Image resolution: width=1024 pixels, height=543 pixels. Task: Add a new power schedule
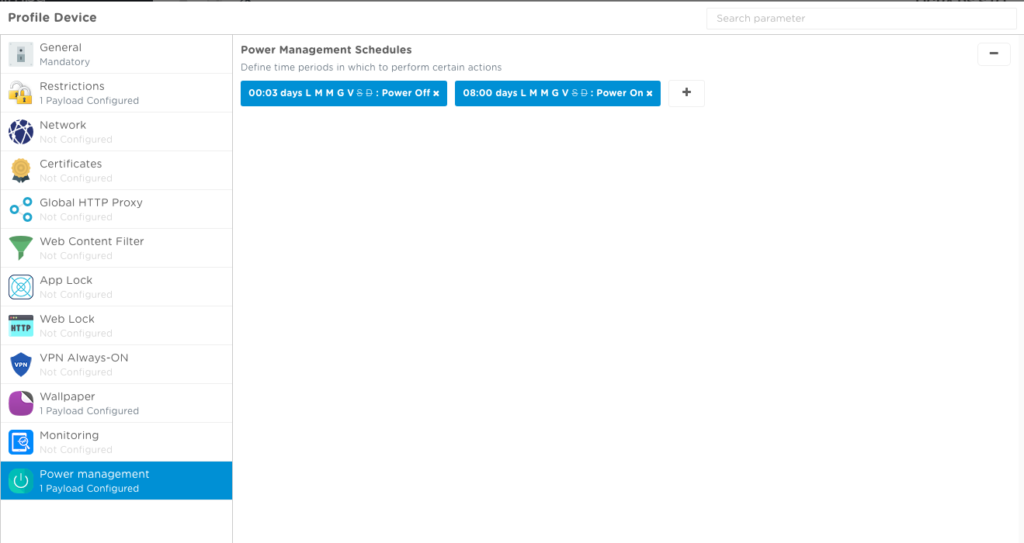[686, 93]
